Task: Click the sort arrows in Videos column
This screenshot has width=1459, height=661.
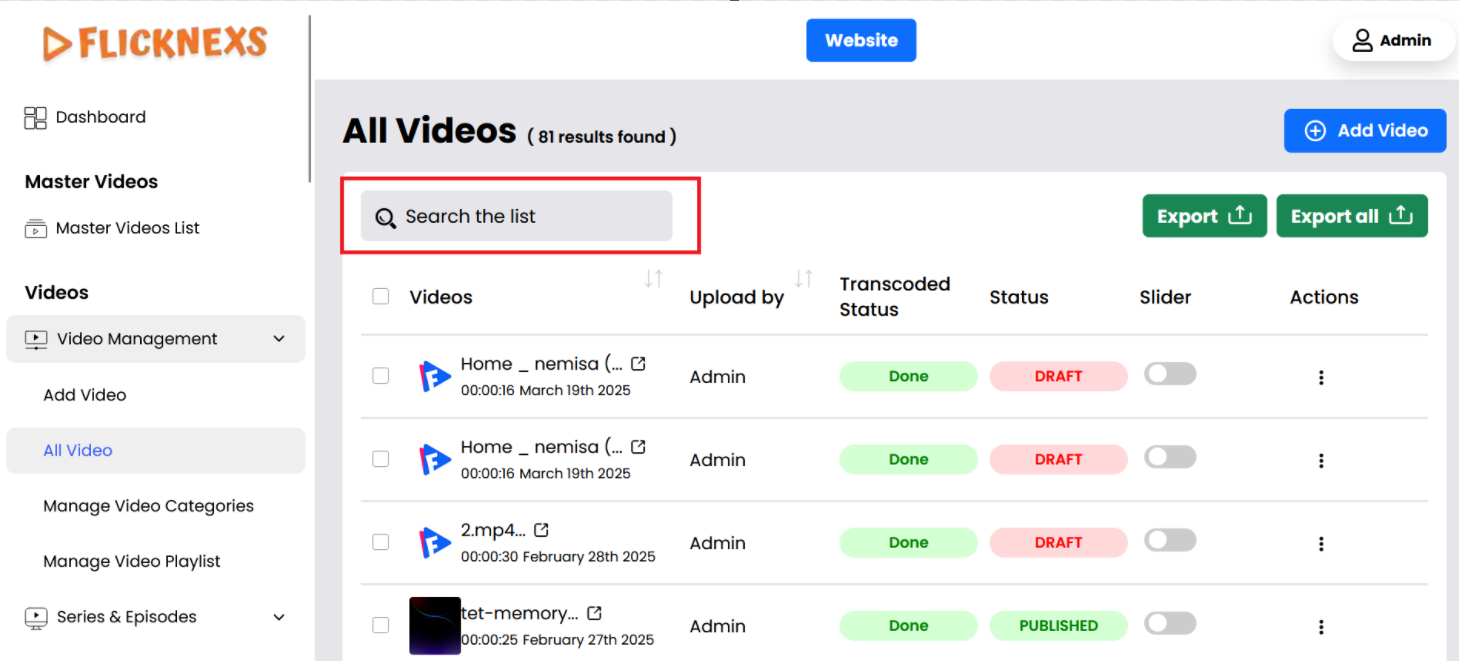Action: point(654,279)
